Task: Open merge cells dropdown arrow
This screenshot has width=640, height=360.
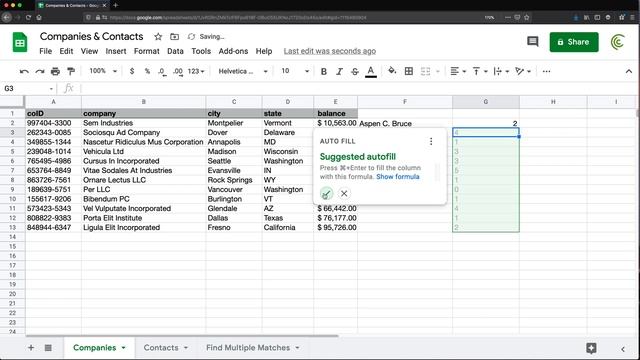Action: pos(438,71)
